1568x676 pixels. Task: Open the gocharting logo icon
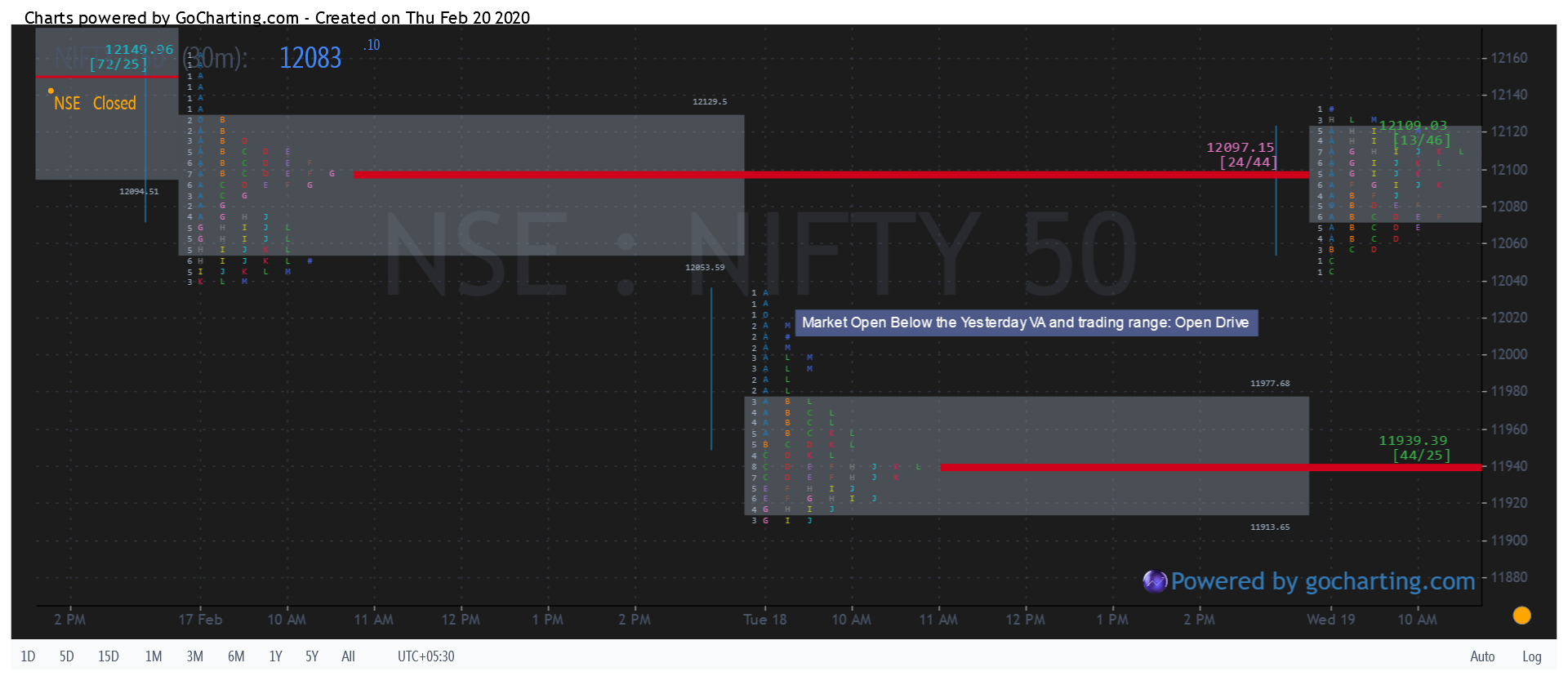1155,581
